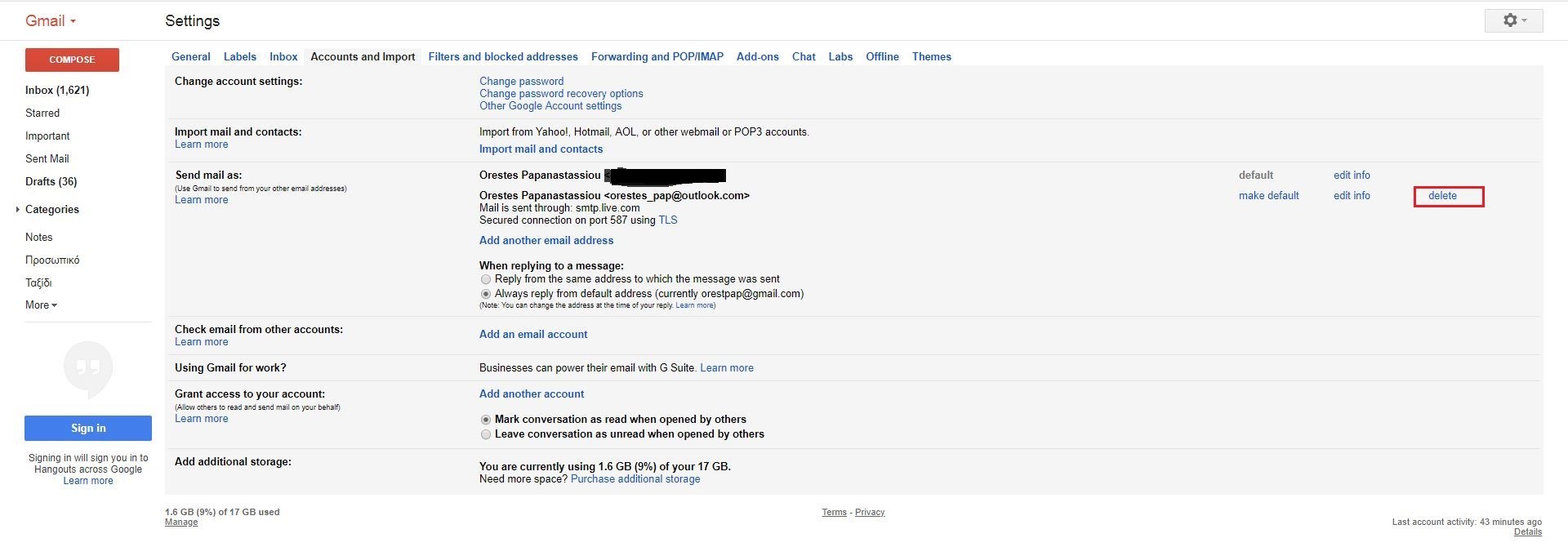
Task: Switch to the General tab
Action: click(x=191, y=56)
